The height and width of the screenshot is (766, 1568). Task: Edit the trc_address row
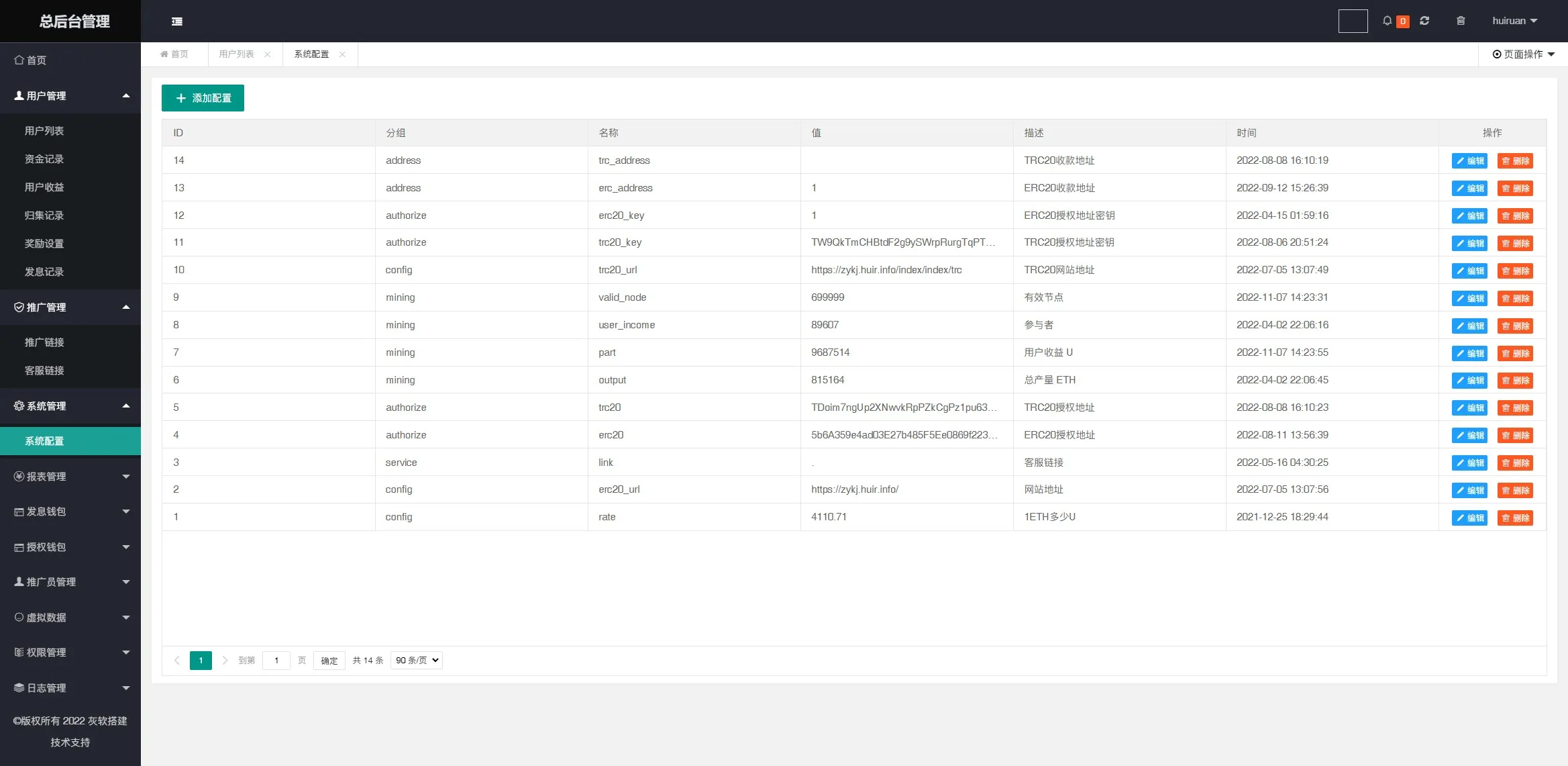pos(1469,161)
